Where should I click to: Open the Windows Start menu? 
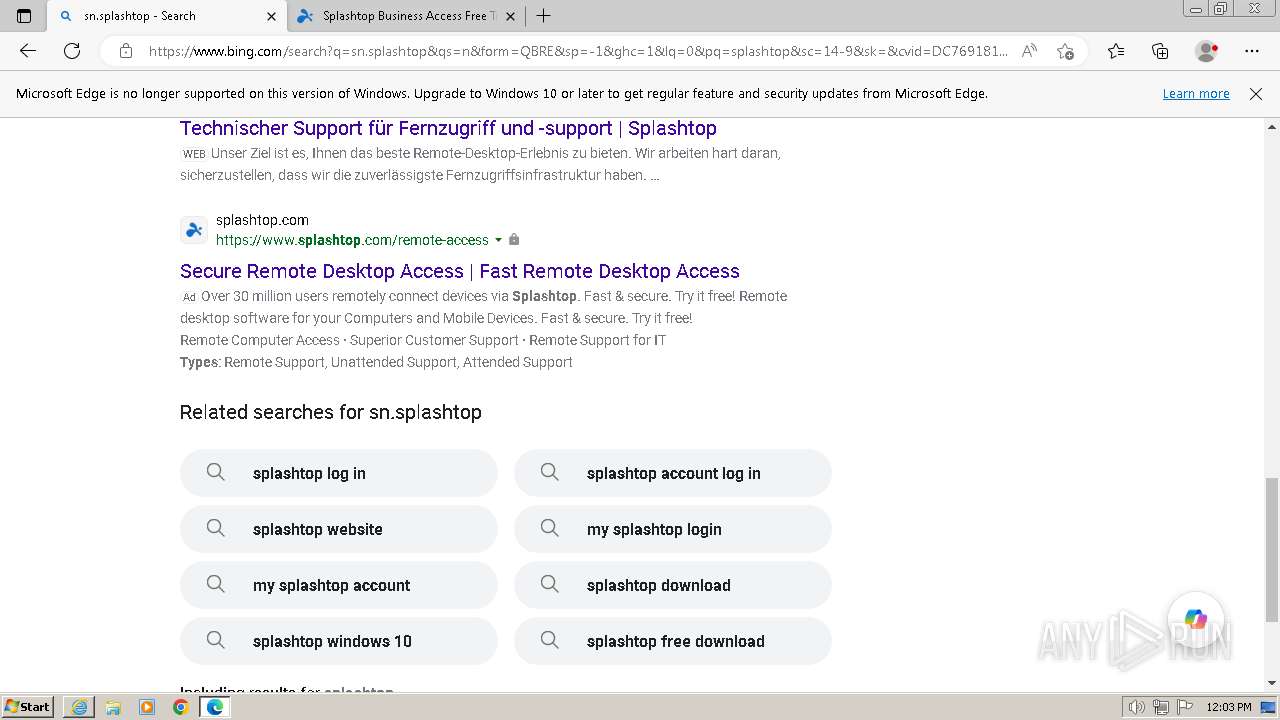(x=27, y=706)
